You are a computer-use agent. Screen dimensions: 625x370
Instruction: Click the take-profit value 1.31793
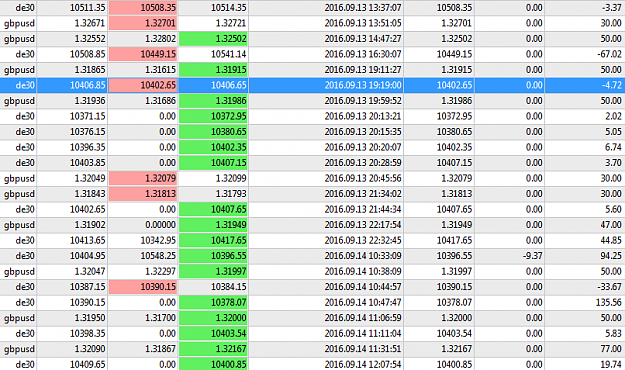tap(231, 194)
